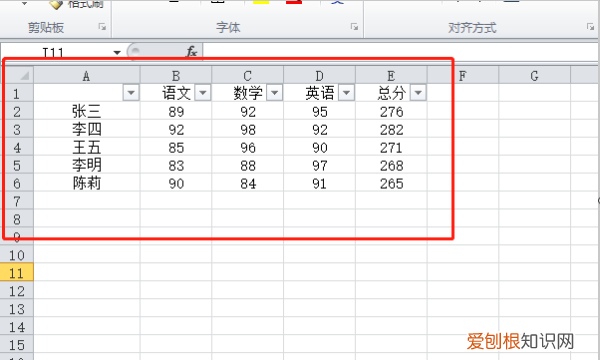600x360 pixels.
Task: Select 陈莉's 数学 score 84
Action: (248, 183)
